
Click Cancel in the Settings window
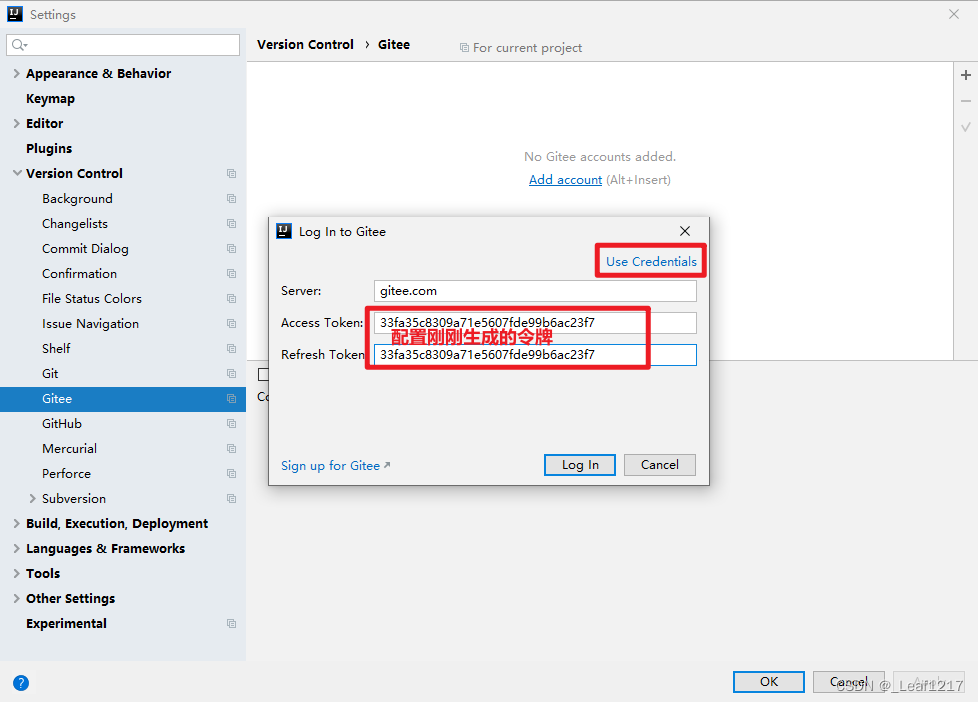coord(848,681)
